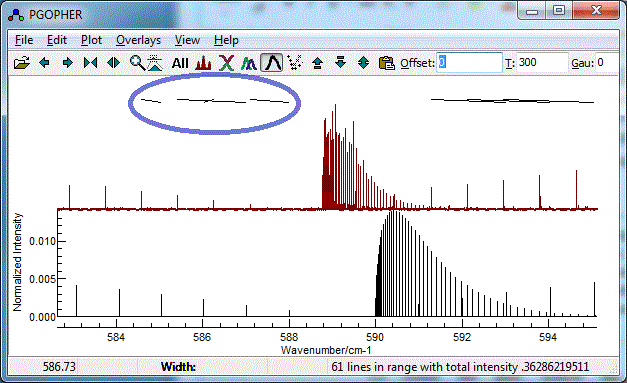Click the open file folder icon
The height and width of the screenshot is (383, 627).
coord(22,63)
